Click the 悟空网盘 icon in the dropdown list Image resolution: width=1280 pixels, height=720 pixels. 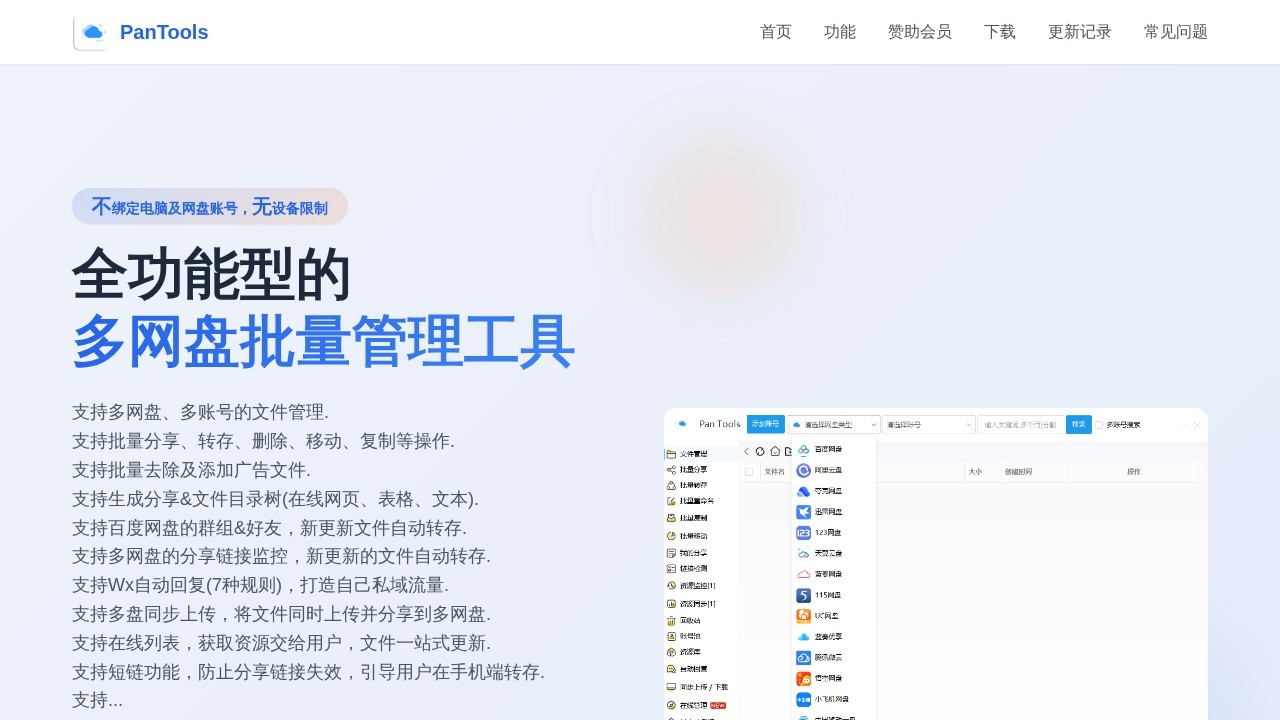tap(803, 679)
